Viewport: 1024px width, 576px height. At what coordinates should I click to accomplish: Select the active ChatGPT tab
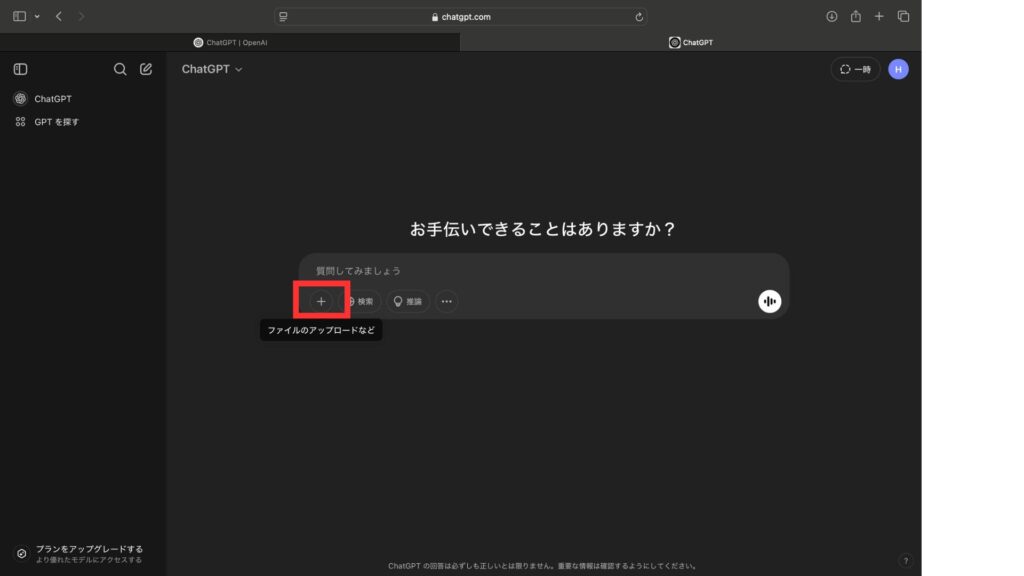[x=690, y=42]
